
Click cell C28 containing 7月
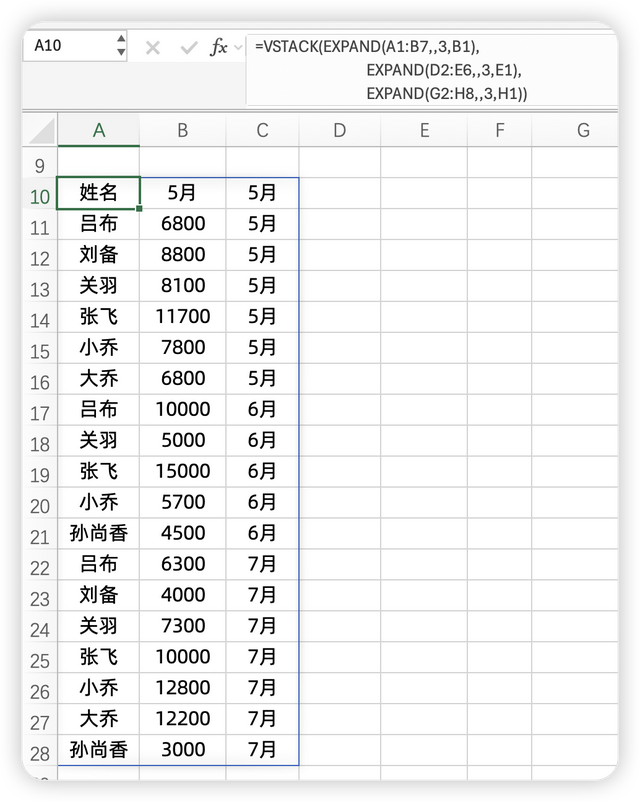(262, 750)
